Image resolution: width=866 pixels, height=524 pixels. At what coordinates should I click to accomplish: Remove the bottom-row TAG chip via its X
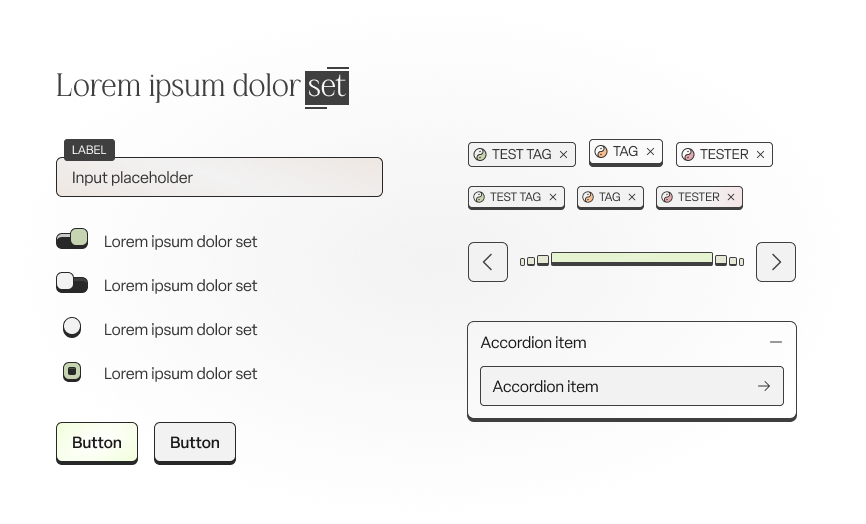click(x=632, y=197)
